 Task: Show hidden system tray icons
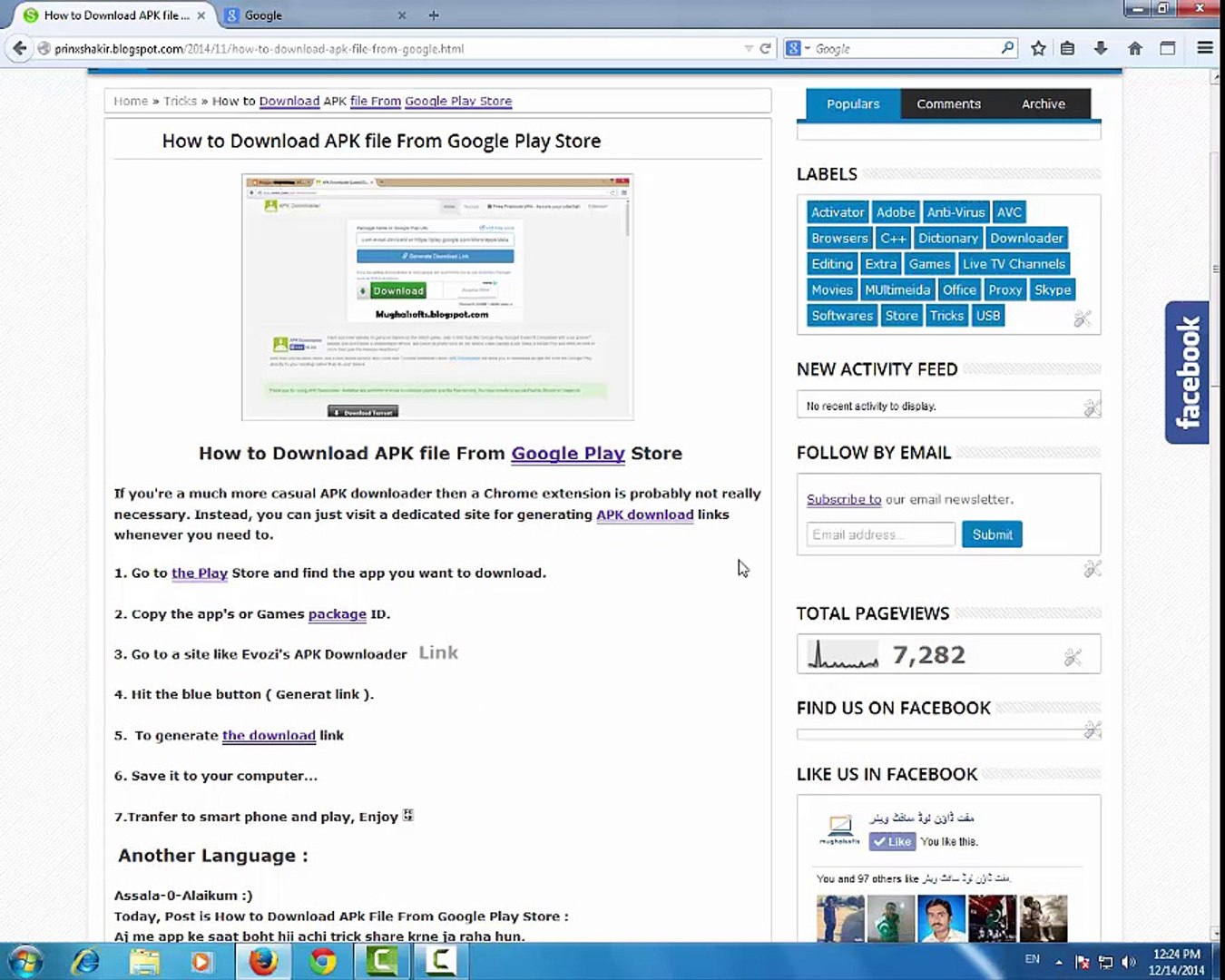coord(1058,961)
